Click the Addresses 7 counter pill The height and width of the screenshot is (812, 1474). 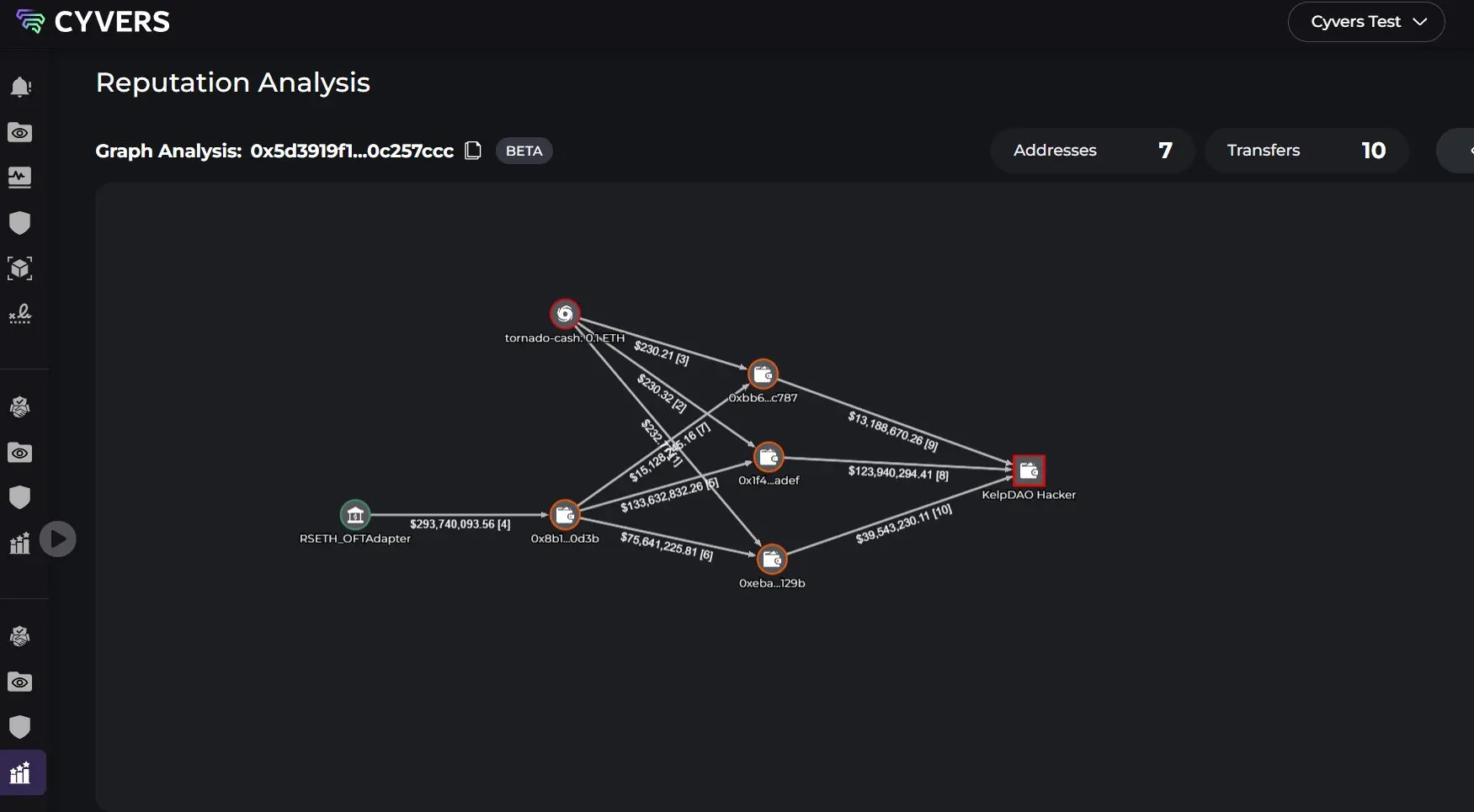click(x=1091, y=150)
